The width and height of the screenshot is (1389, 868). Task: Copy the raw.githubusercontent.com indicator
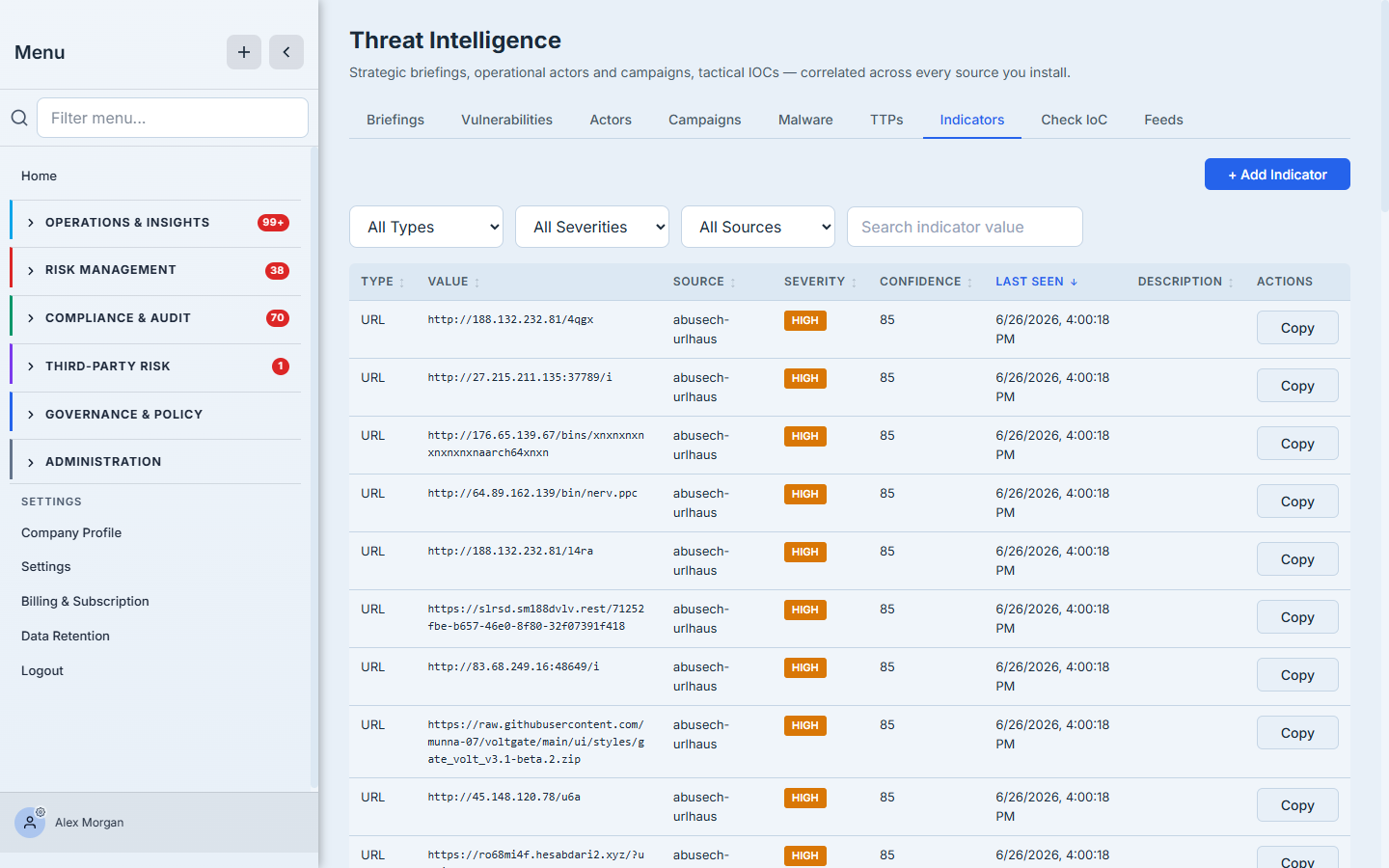point(1297,733)
